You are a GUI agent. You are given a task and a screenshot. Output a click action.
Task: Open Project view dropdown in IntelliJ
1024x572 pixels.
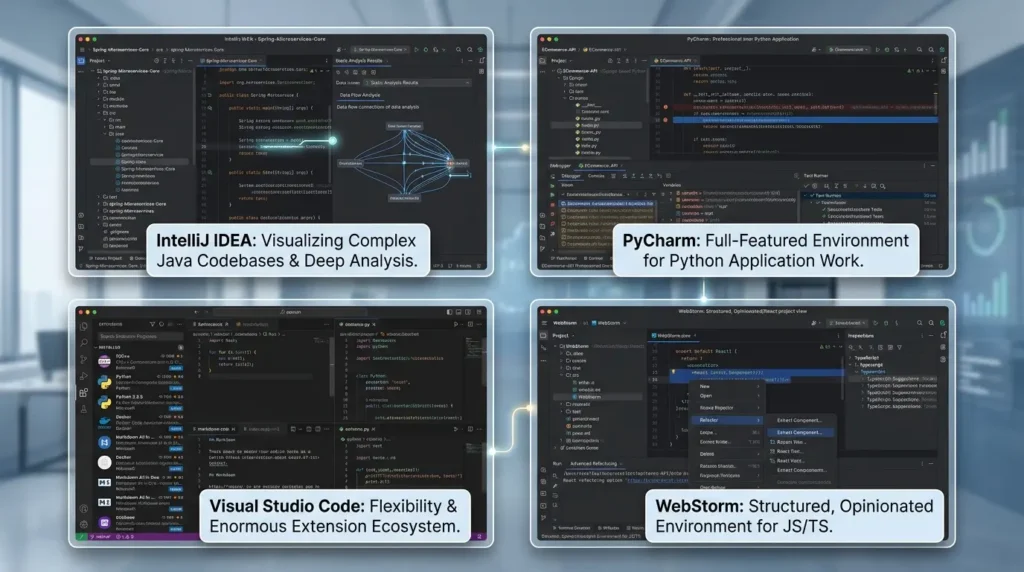(x=99, y=61)
